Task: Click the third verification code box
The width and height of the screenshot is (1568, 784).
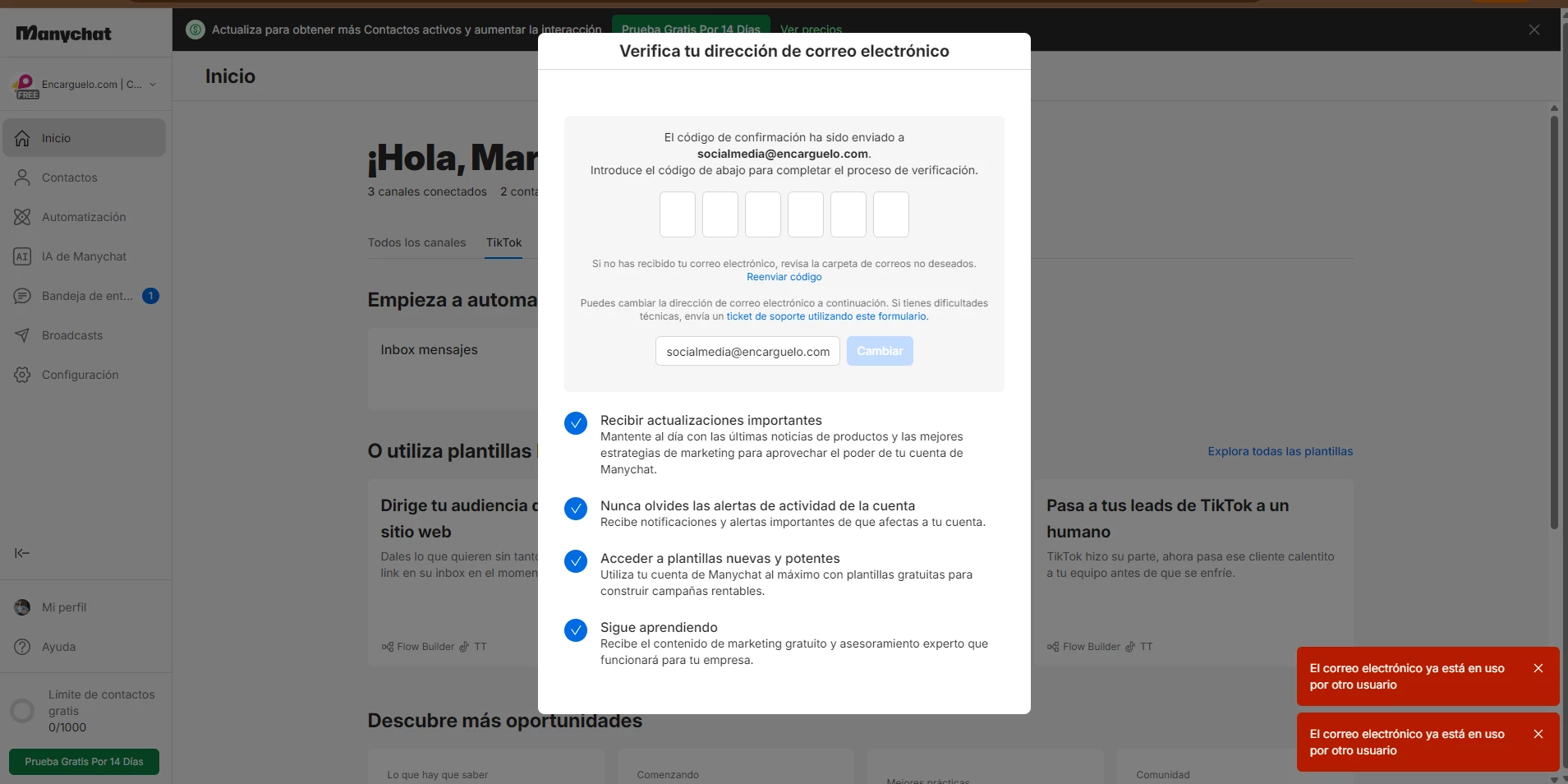Action: click(763, 214)
